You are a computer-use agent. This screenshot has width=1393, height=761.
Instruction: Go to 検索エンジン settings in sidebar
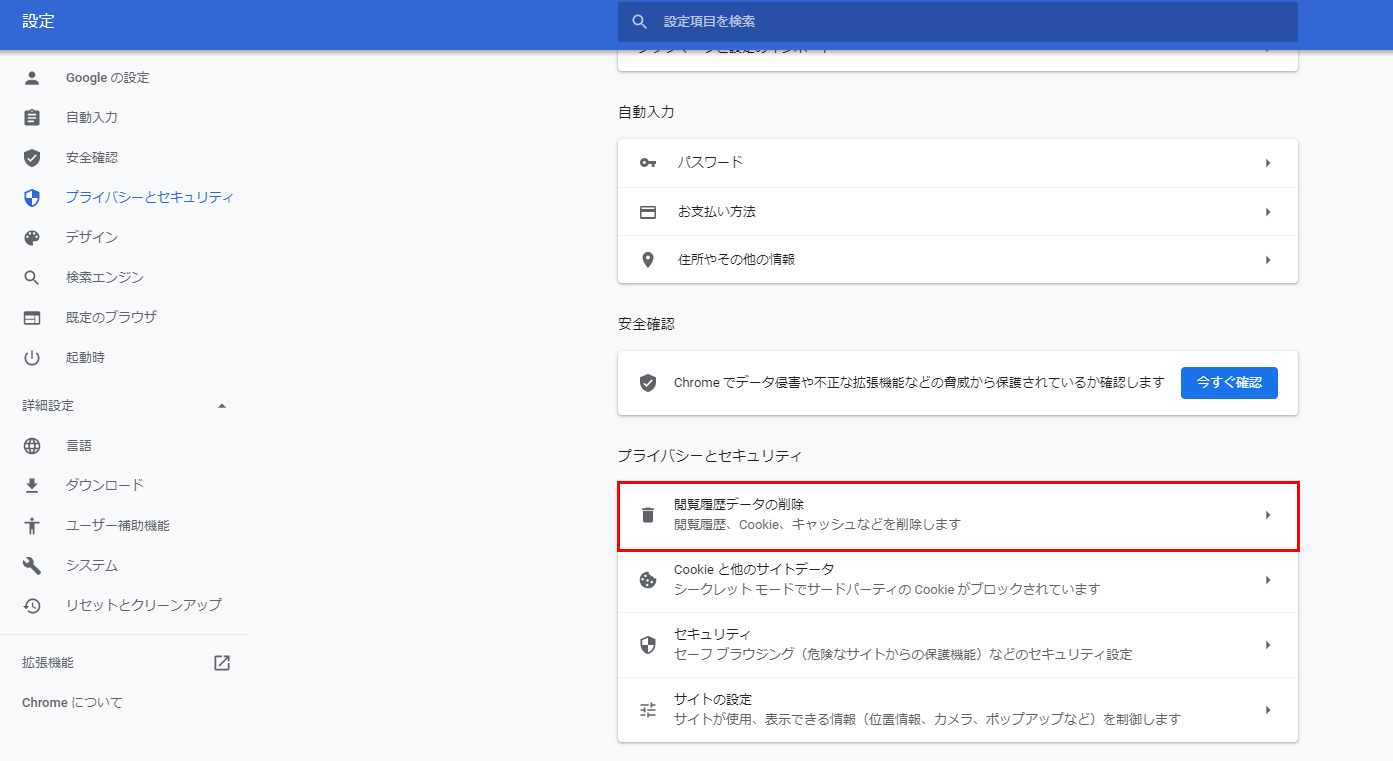[x=105, y=278]
